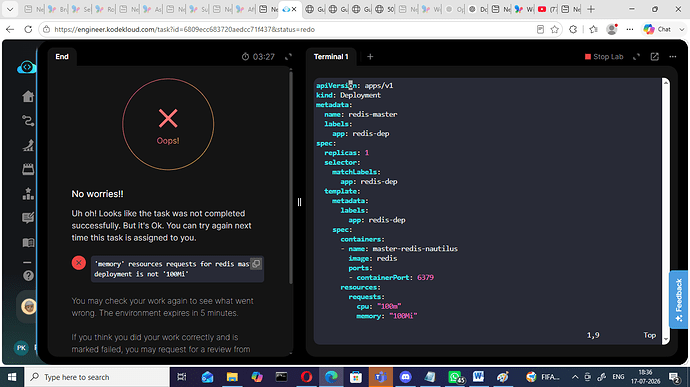690x387 pixels.
Task: Add a new terminal with plus icon
Action: [370, 57]
